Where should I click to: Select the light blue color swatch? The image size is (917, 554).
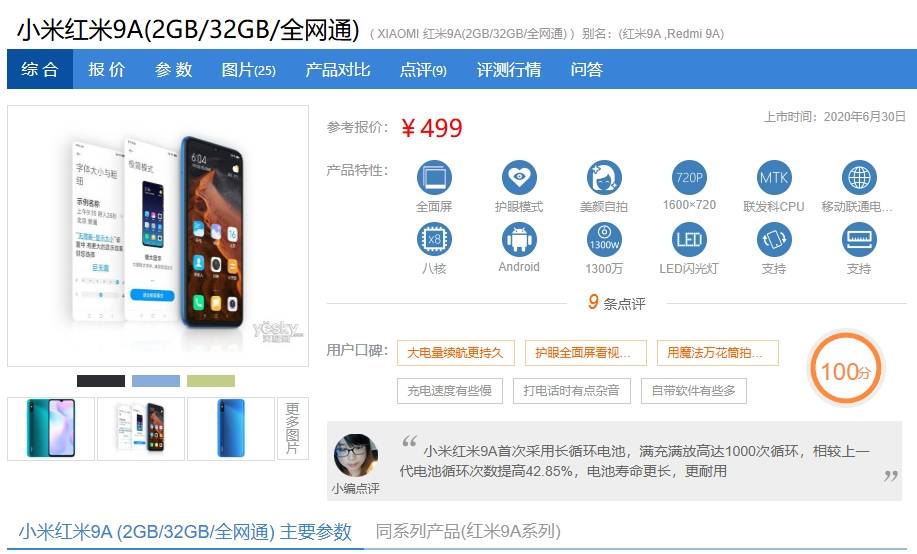click(156, 381)
